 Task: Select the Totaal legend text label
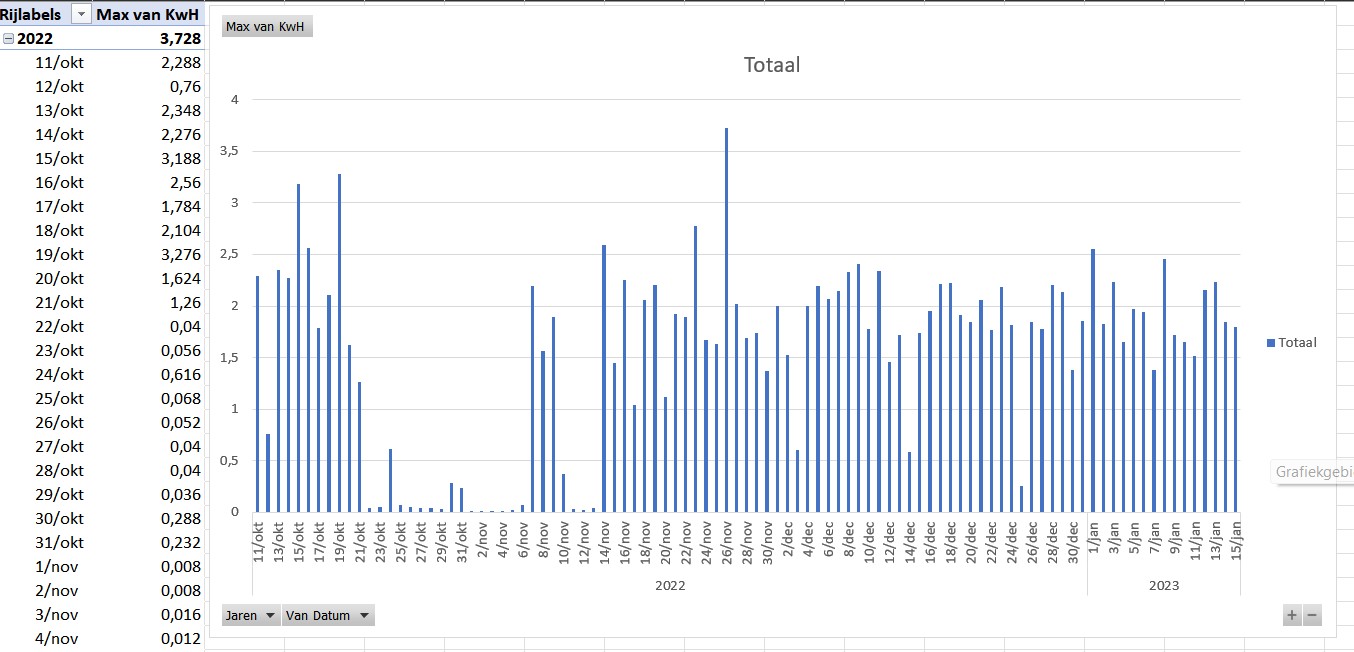point(1298,343)
